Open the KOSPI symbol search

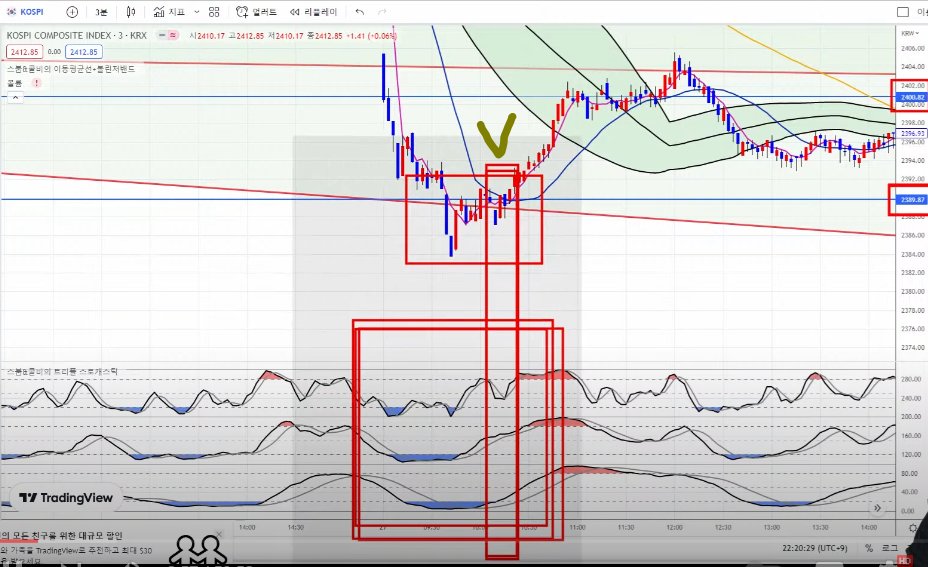point(25,12)
